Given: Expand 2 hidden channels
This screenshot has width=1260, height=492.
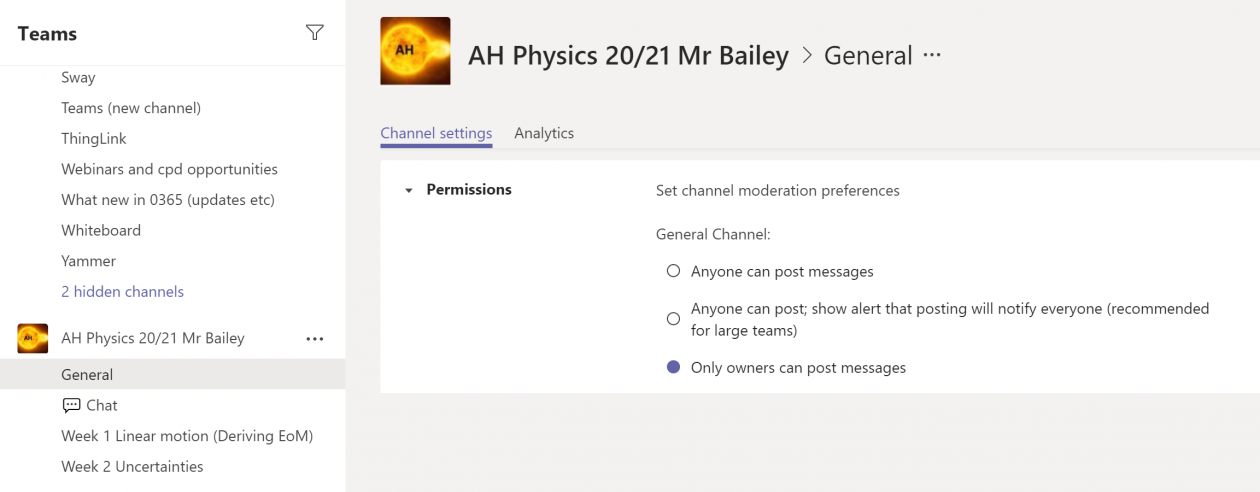Looking at the screenshot, I should pos(122,292).
